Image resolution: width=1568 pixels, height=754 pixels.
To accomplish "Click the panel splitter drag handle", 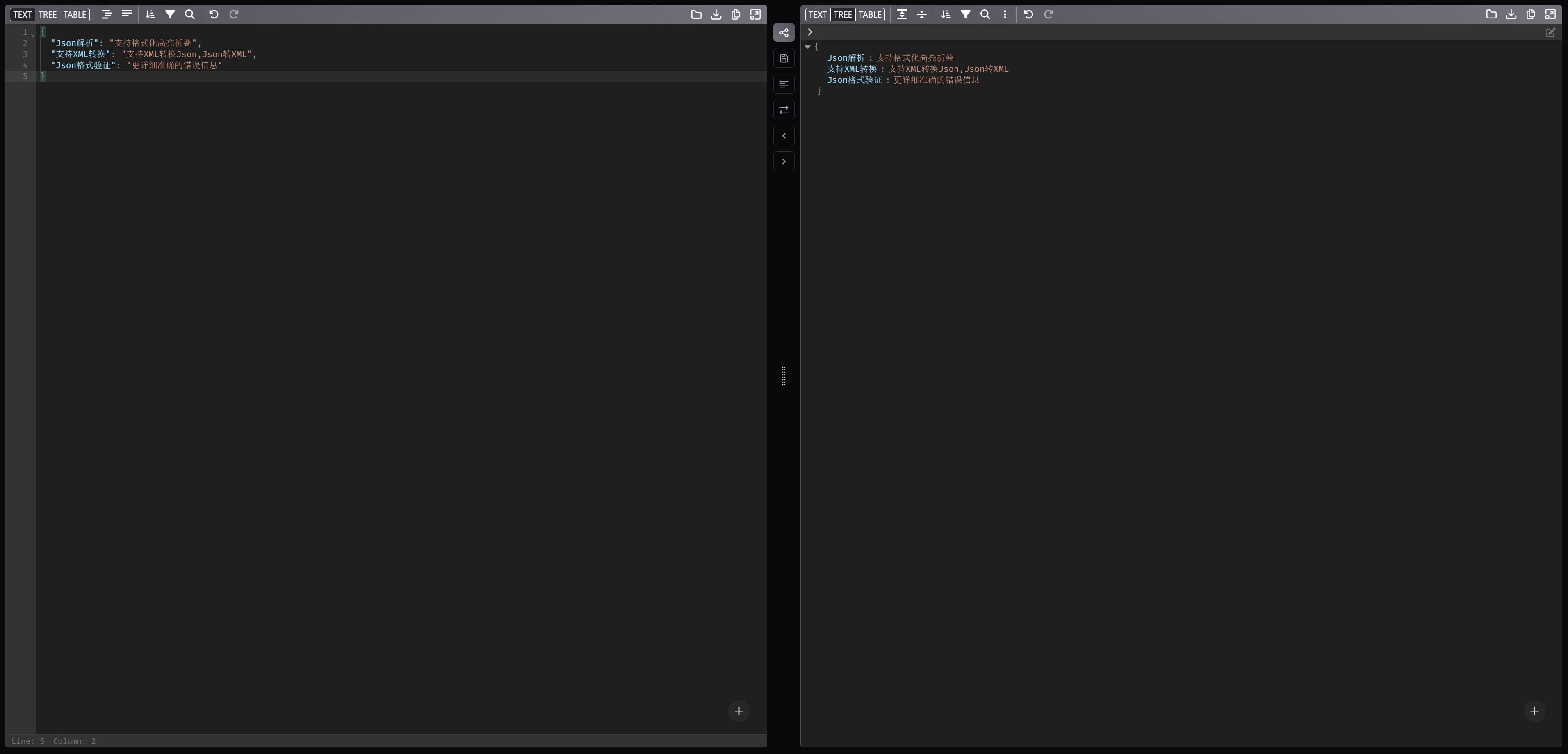I will coord(784,376).
